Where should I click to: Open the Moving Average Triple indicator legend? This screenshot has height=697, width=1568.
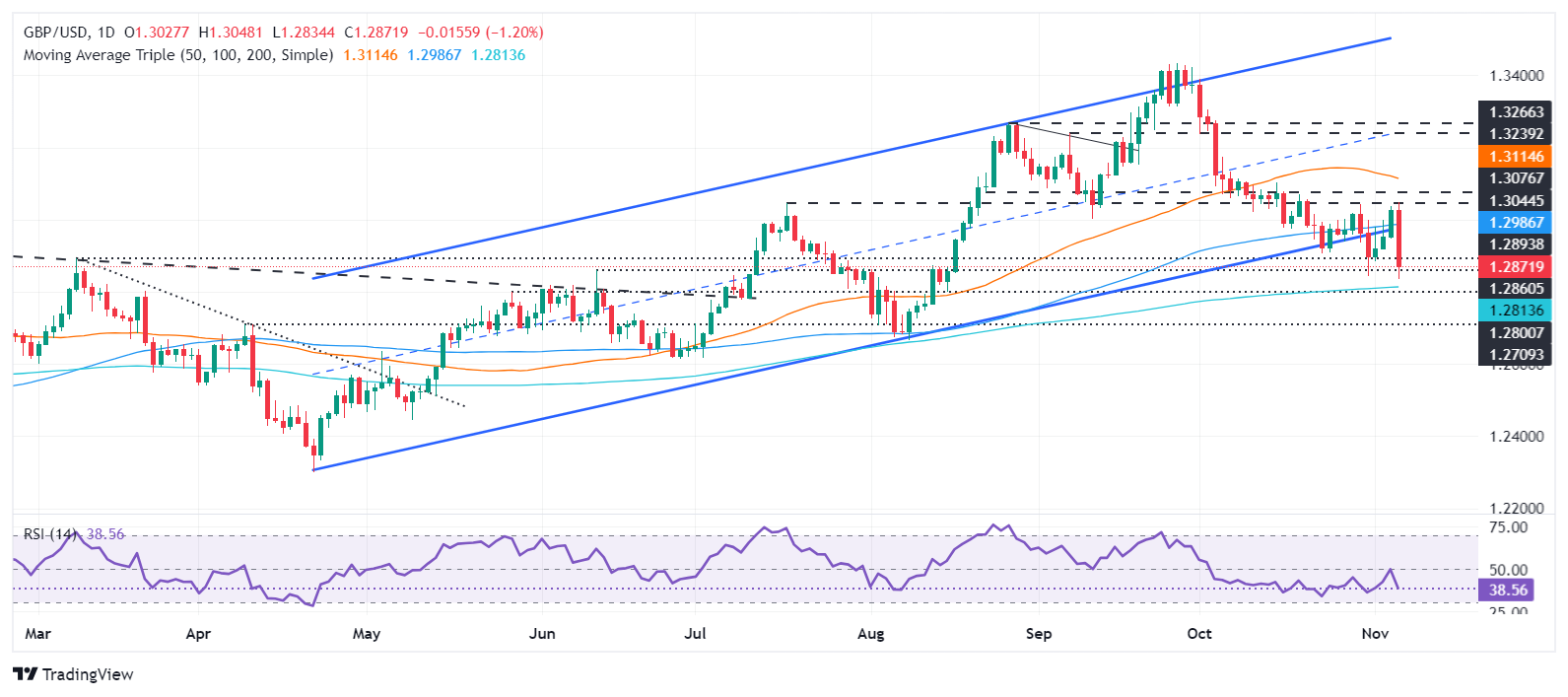click(177, 55)
